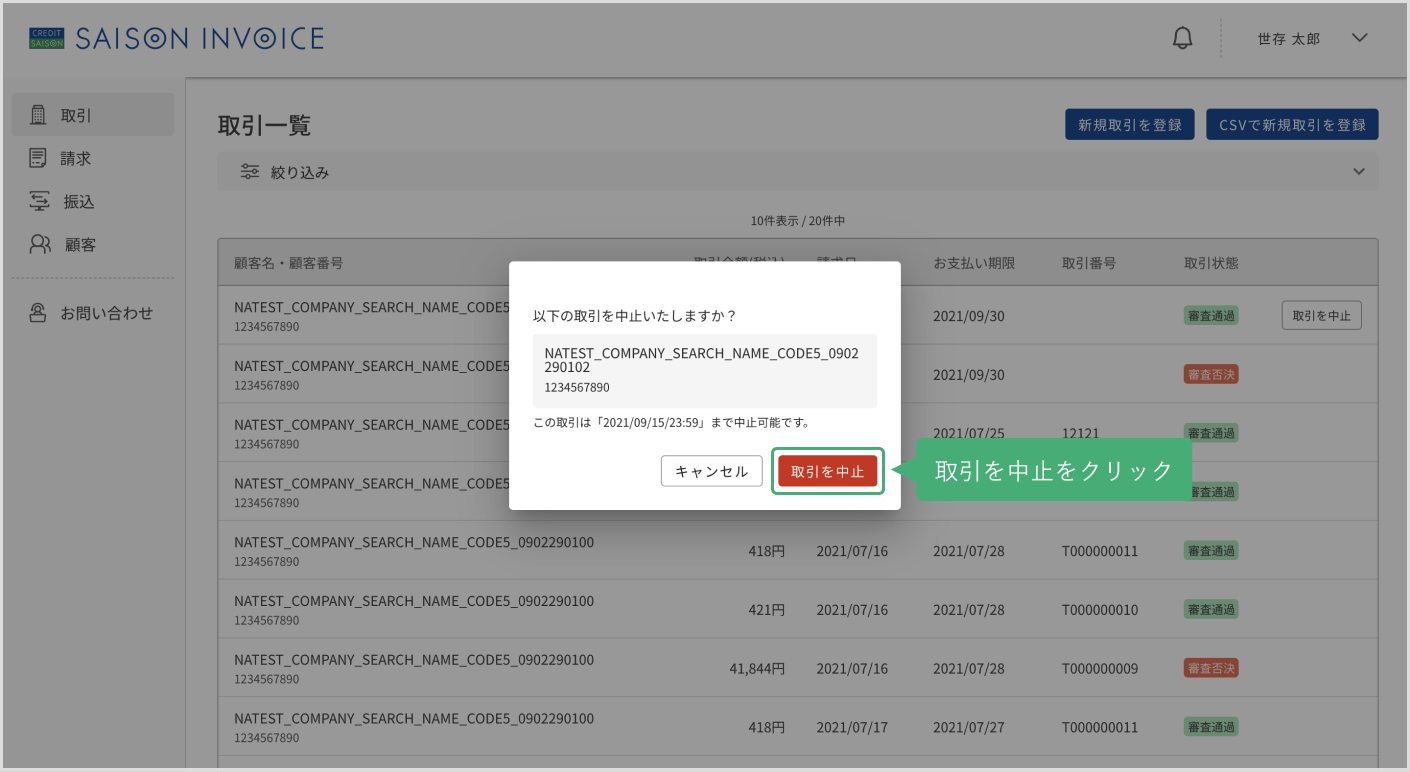The width and height of the screenshot is (1410, 772).
Task: Click キャンセル in the dialog
Action: click(712, 471)
